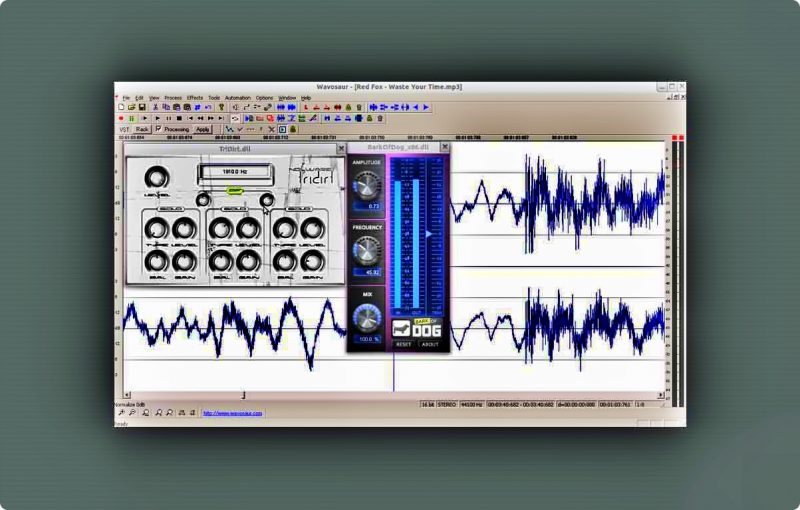Jump to the end with skip-forward button
Screen dimensions: 800x510
[220, 118]
